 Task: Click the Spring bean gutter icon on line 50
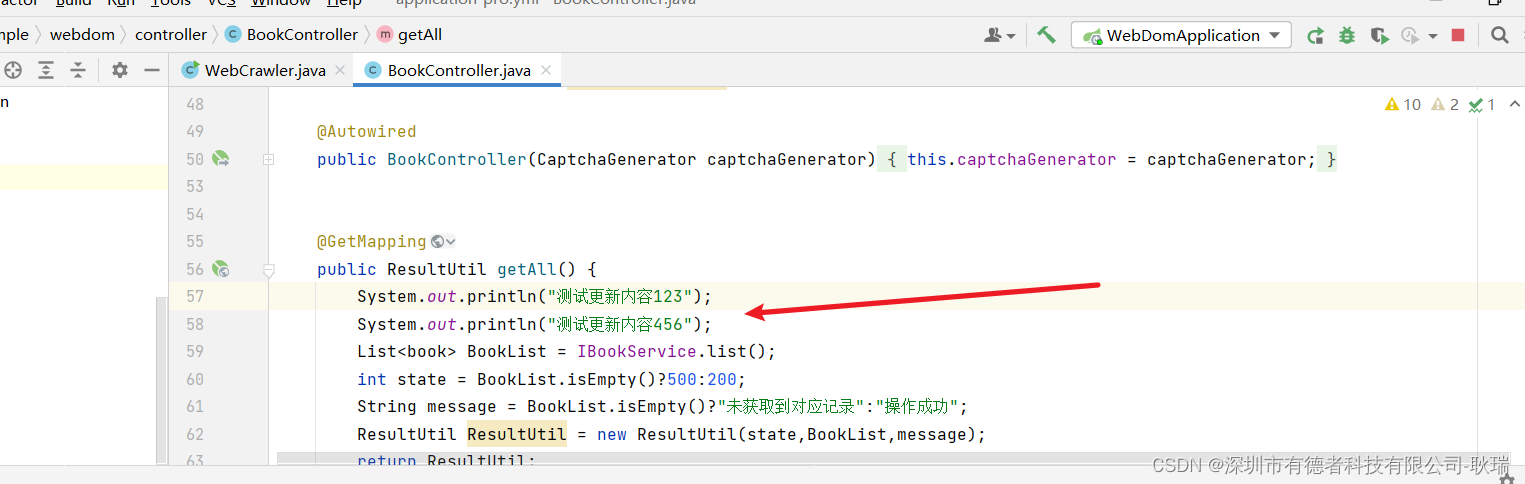220,158
